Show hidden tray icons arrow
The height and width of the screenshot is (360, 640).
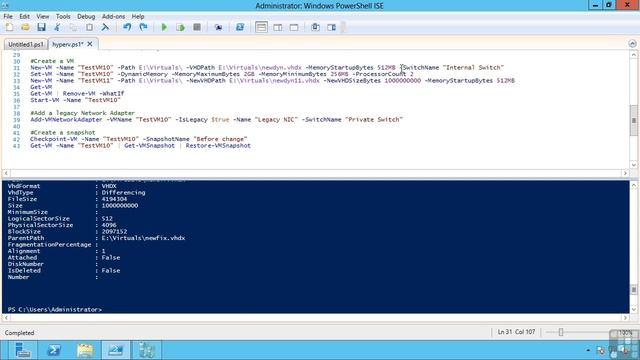[588, 350]
